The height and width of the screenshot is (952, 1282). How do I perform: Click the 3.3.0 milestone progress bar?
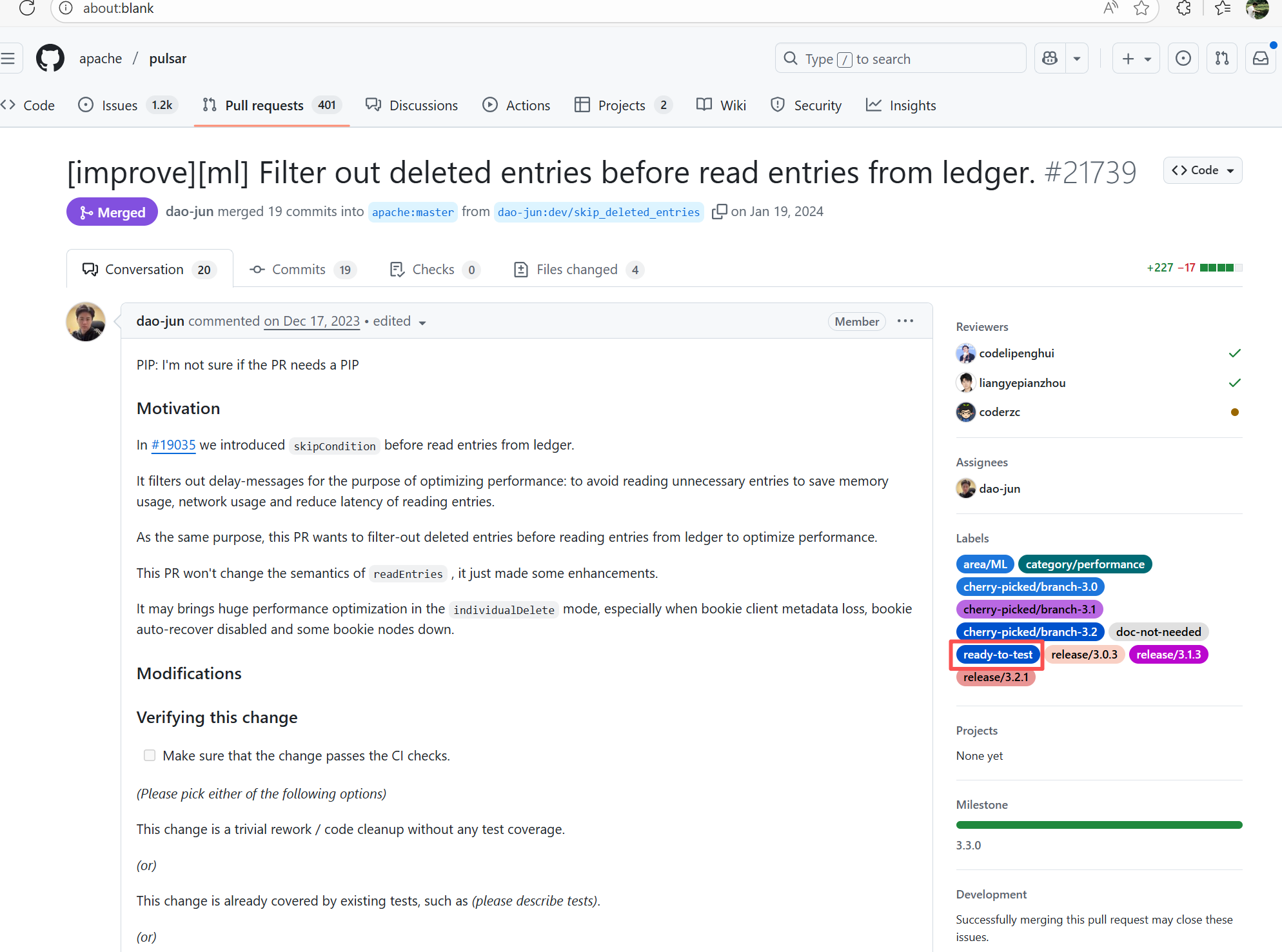[1099, 825]
